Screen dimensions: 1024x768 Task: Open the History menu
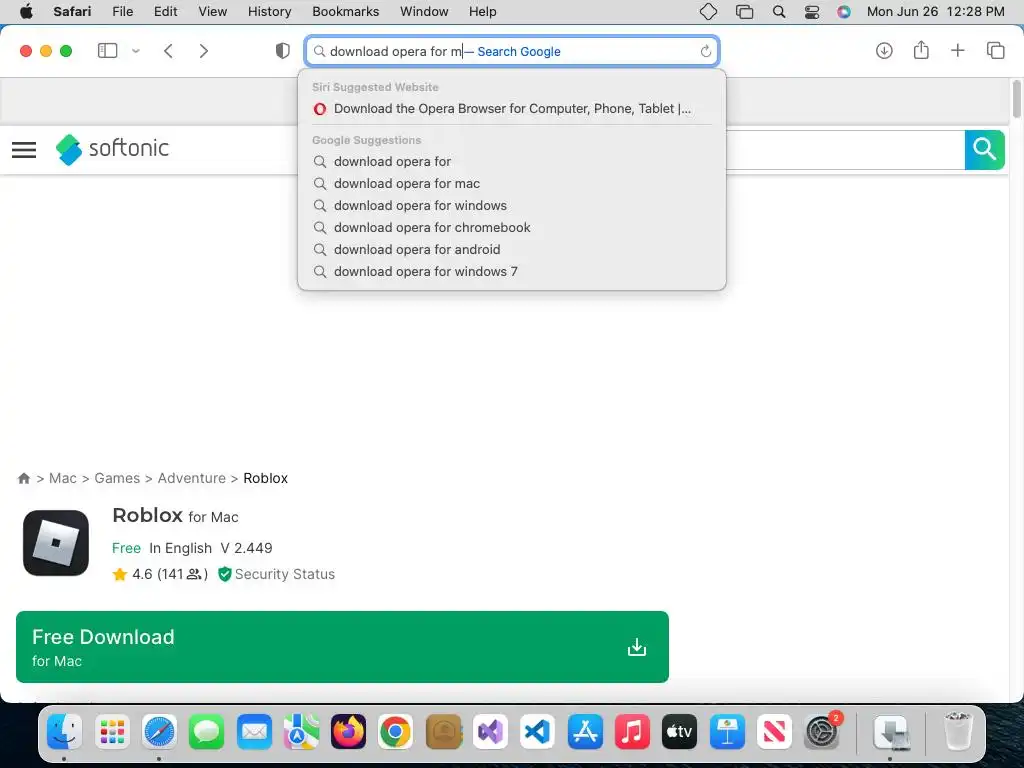tap(269, 12)
